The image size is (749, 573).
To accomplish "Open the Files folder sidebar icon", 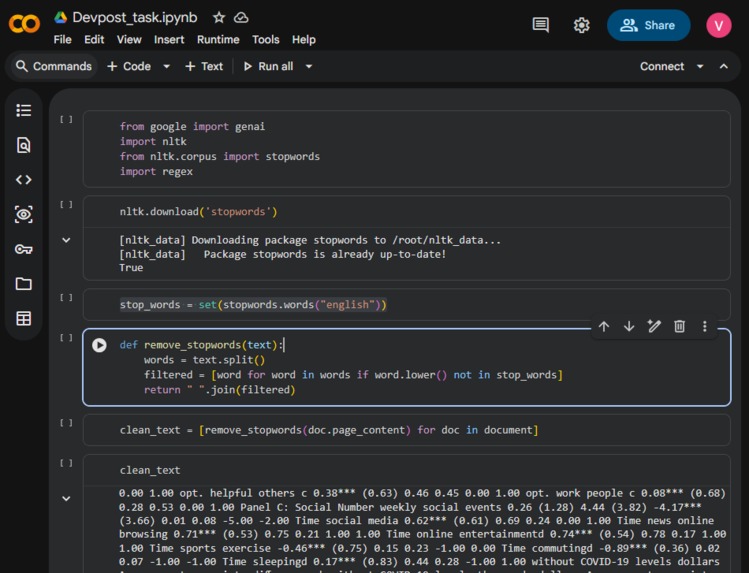I will pyautogui.click(x=23, y=284).
